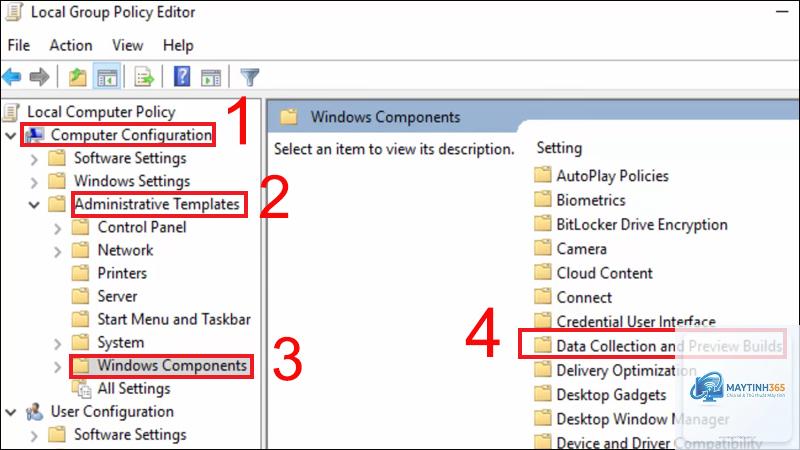800x450 pixels.
Task: Click the Back arrow toolbar icon
Action: click(12, 77)
